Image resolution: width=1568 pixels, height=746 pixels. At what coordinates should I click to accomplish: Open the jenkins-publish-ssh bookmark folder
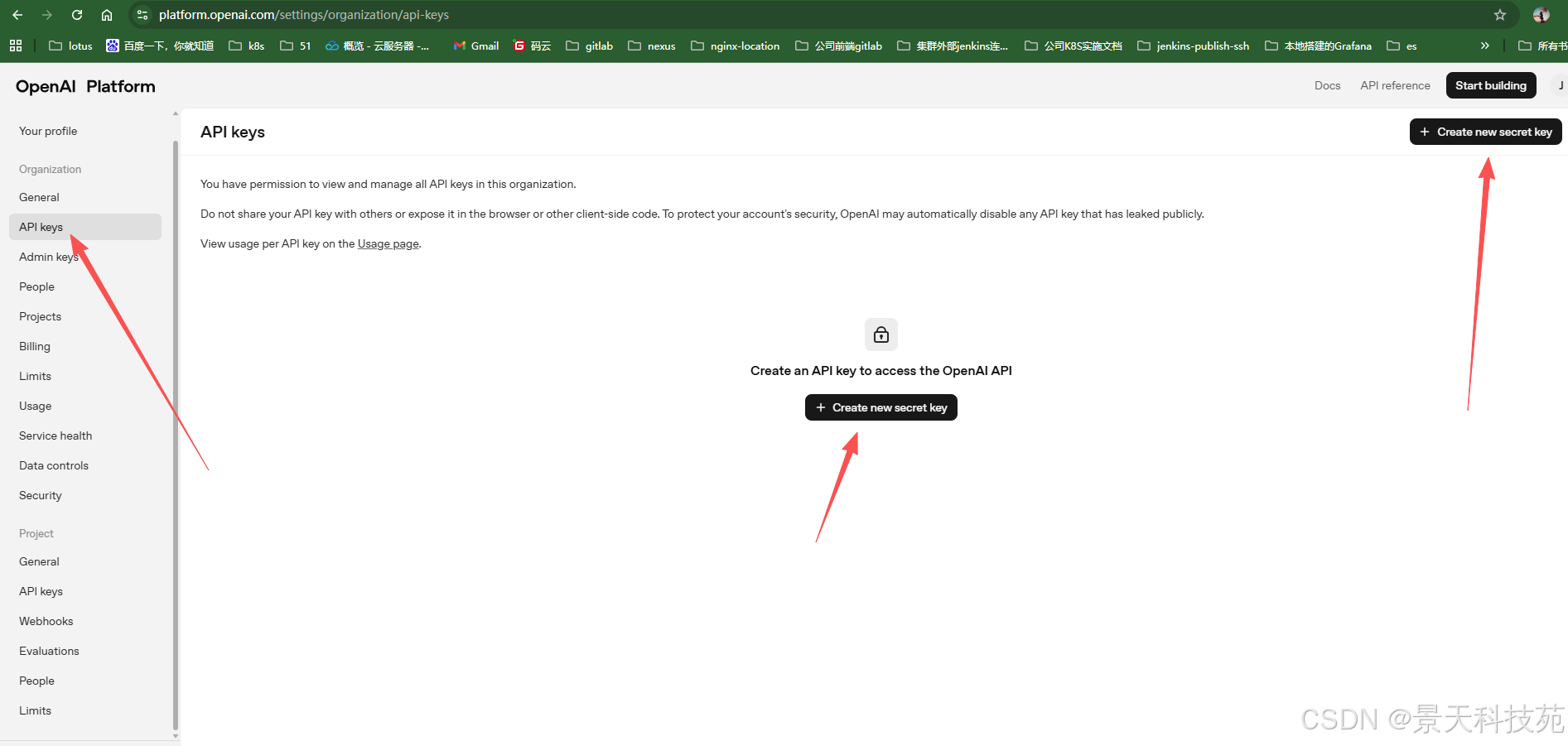pos(1194,46)
